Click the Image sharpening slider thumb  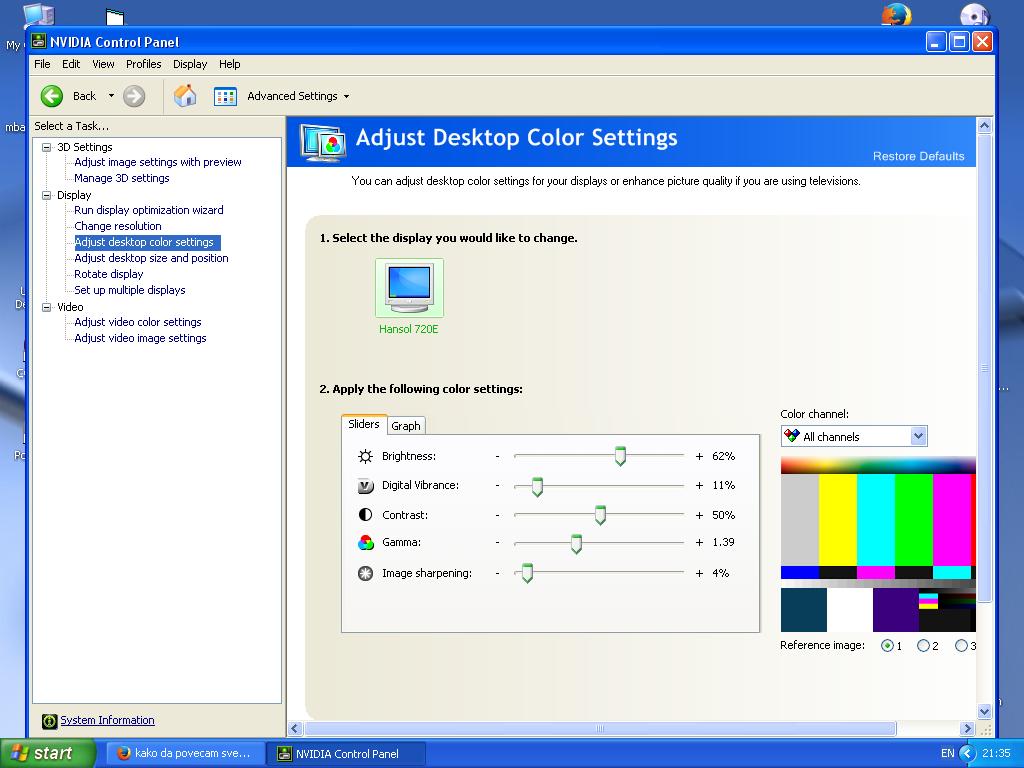527,573
